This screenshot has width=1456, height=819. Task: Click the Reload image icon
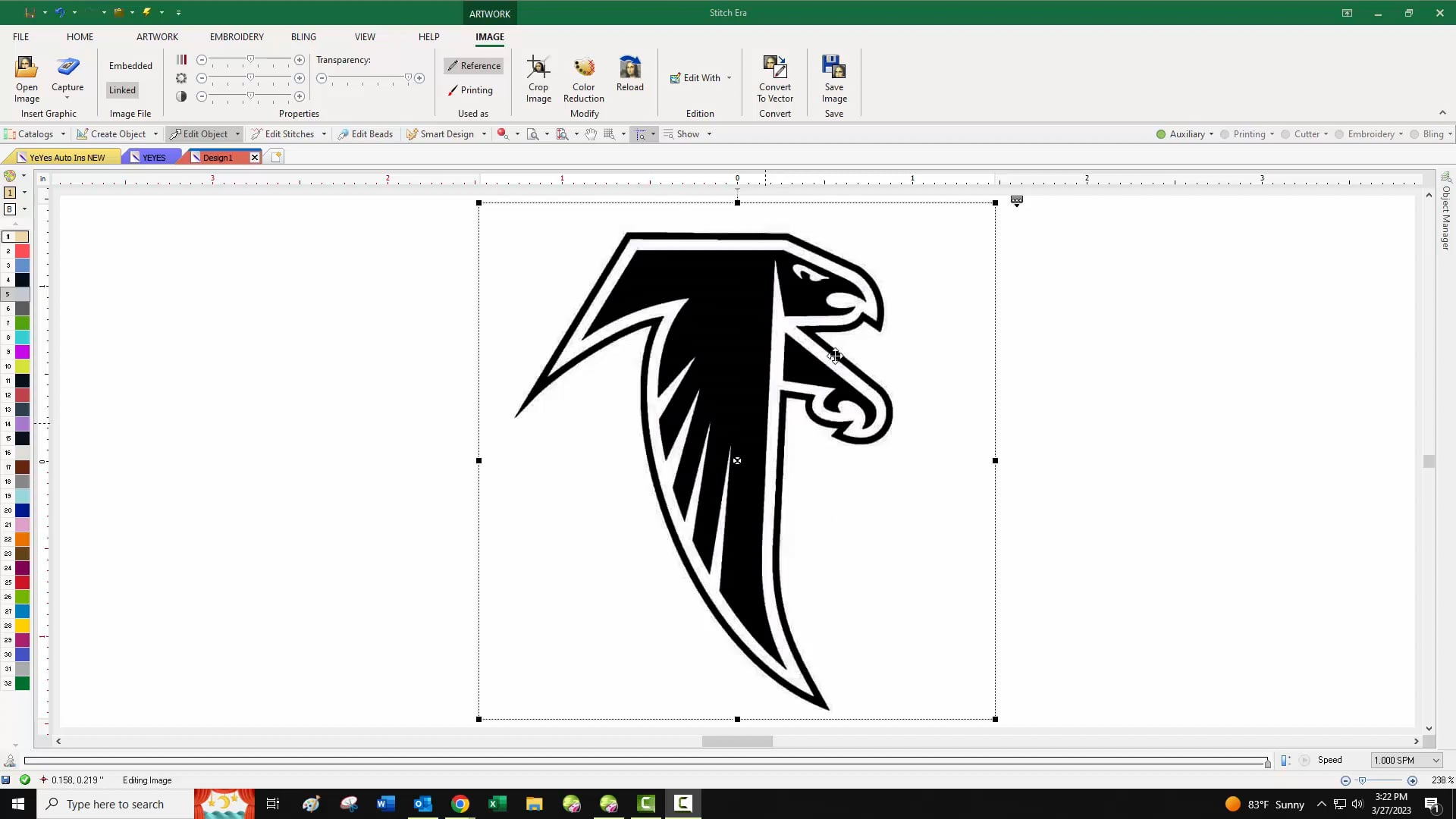(x=629, y=68)
